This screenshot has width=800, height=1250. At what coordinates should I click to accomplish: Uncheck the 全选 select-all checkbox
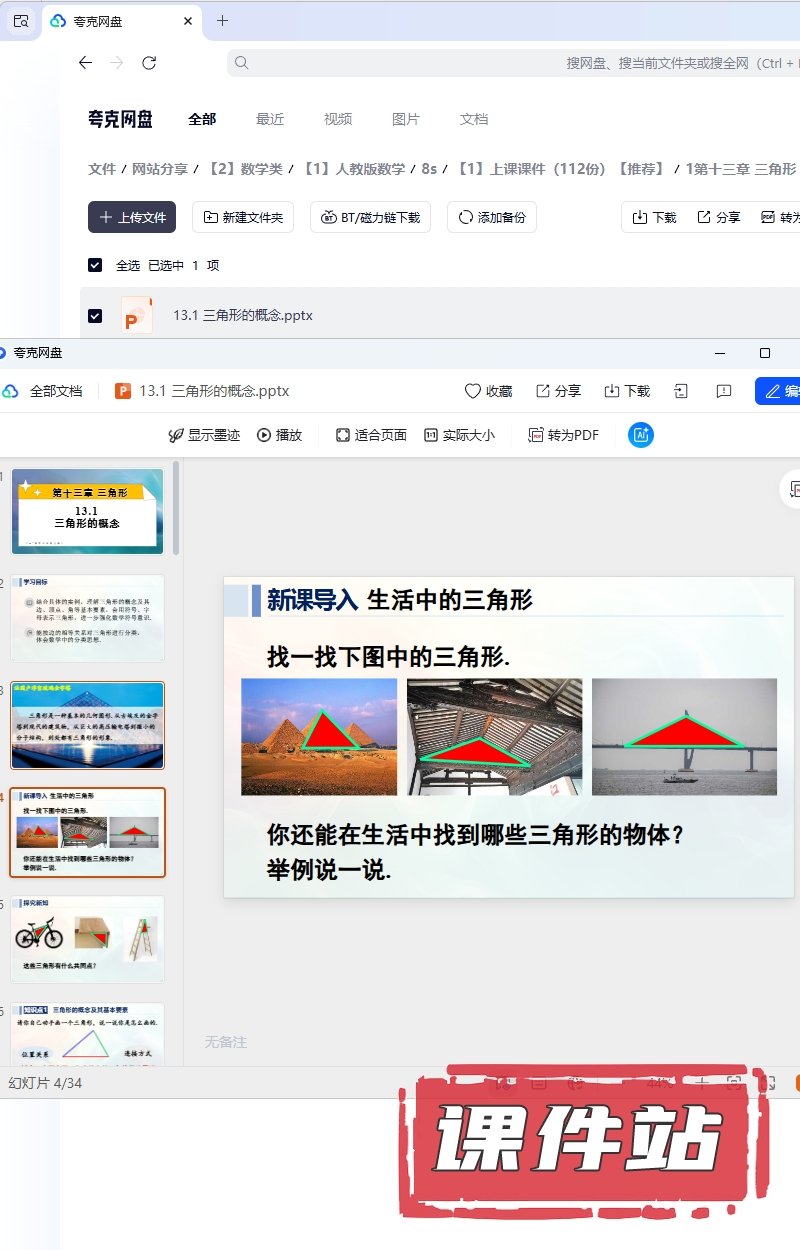click(95, 265)
